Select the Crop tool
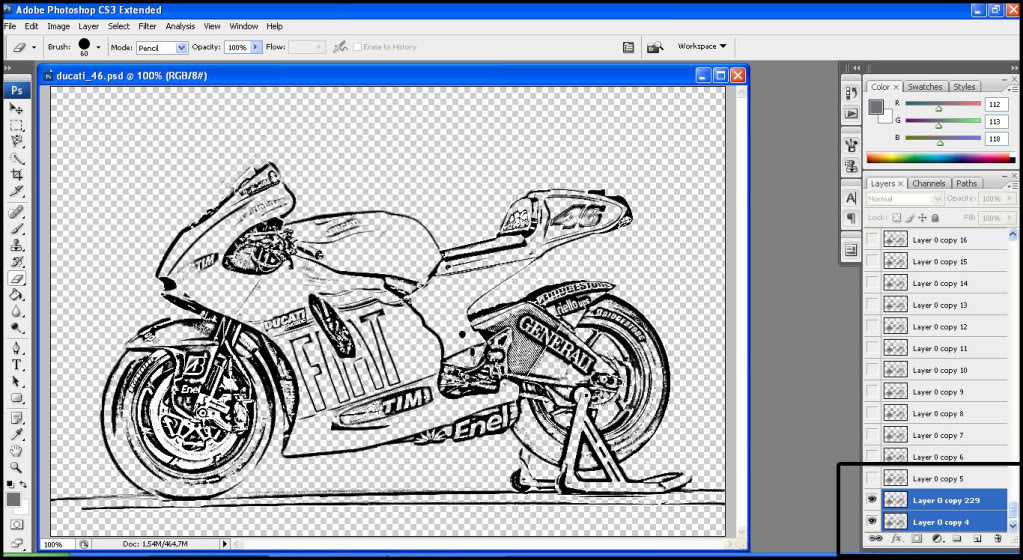 coord(16,174)
